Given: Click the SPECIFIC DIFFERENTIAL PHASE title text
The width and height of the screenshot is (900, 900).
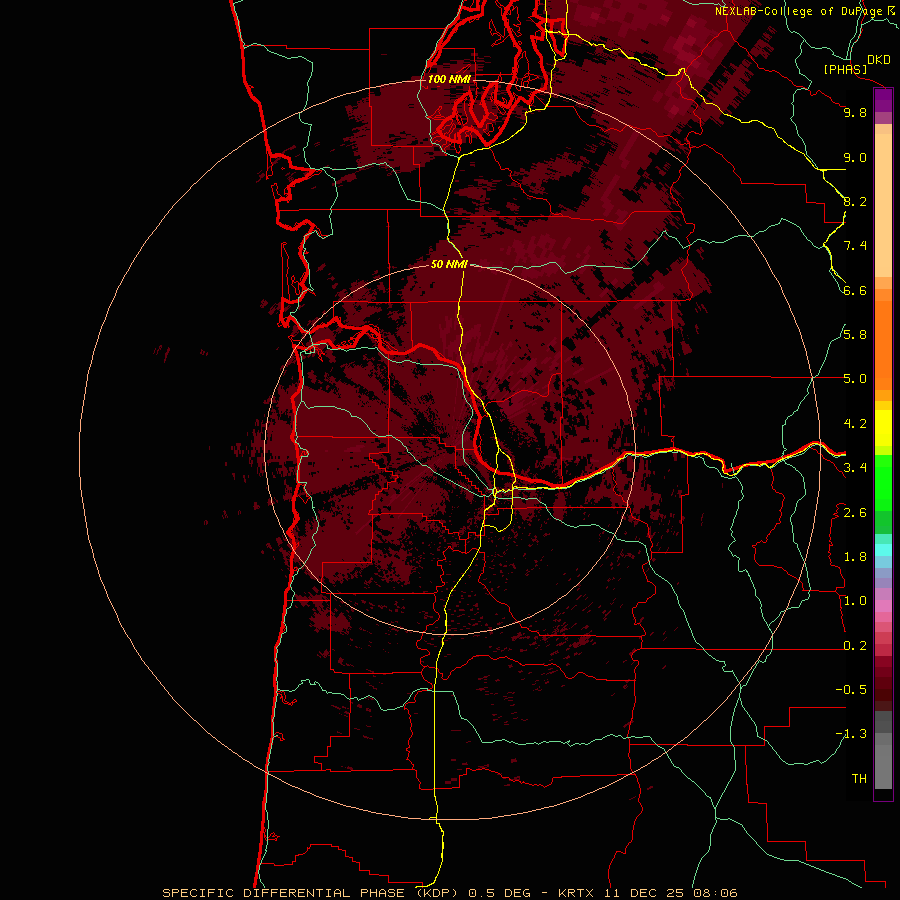Looking at the screenshot, I should coord(286,893).
